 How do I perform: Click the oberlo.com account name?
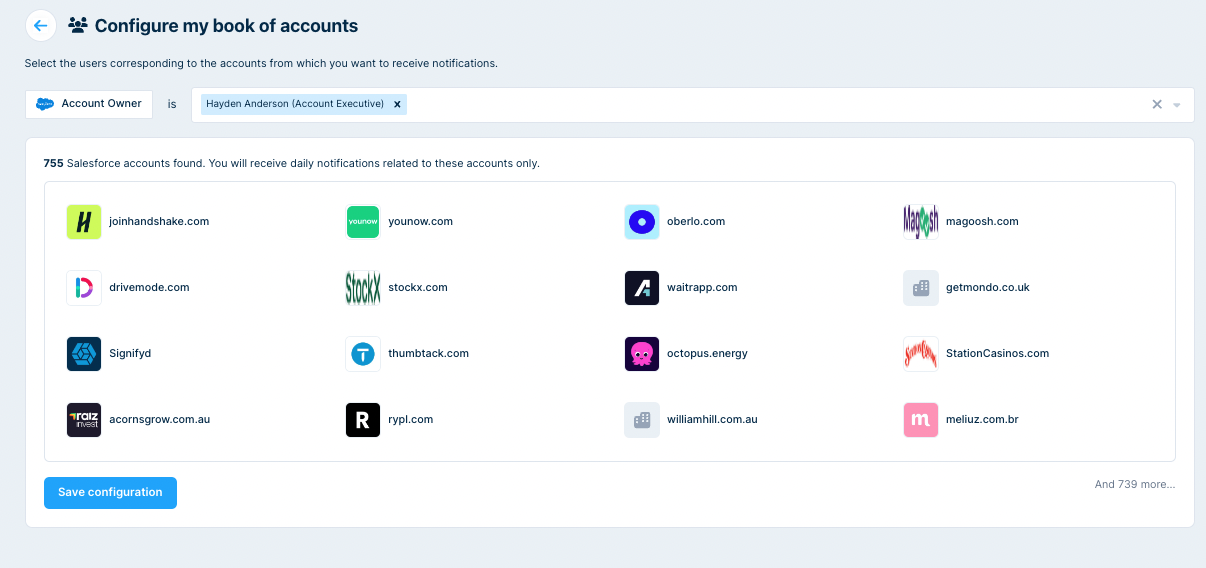coord(696,222)
